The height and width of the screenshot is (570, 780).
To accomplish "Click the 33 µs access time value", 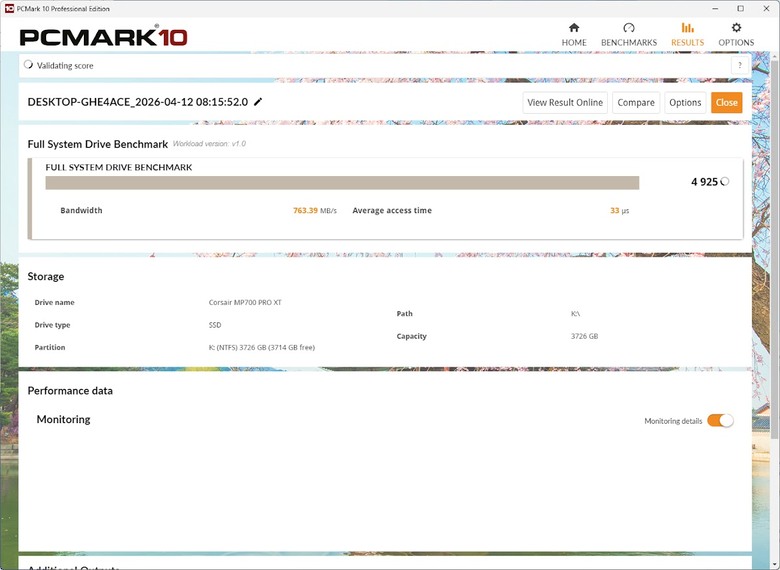I will tap(619, 210).
